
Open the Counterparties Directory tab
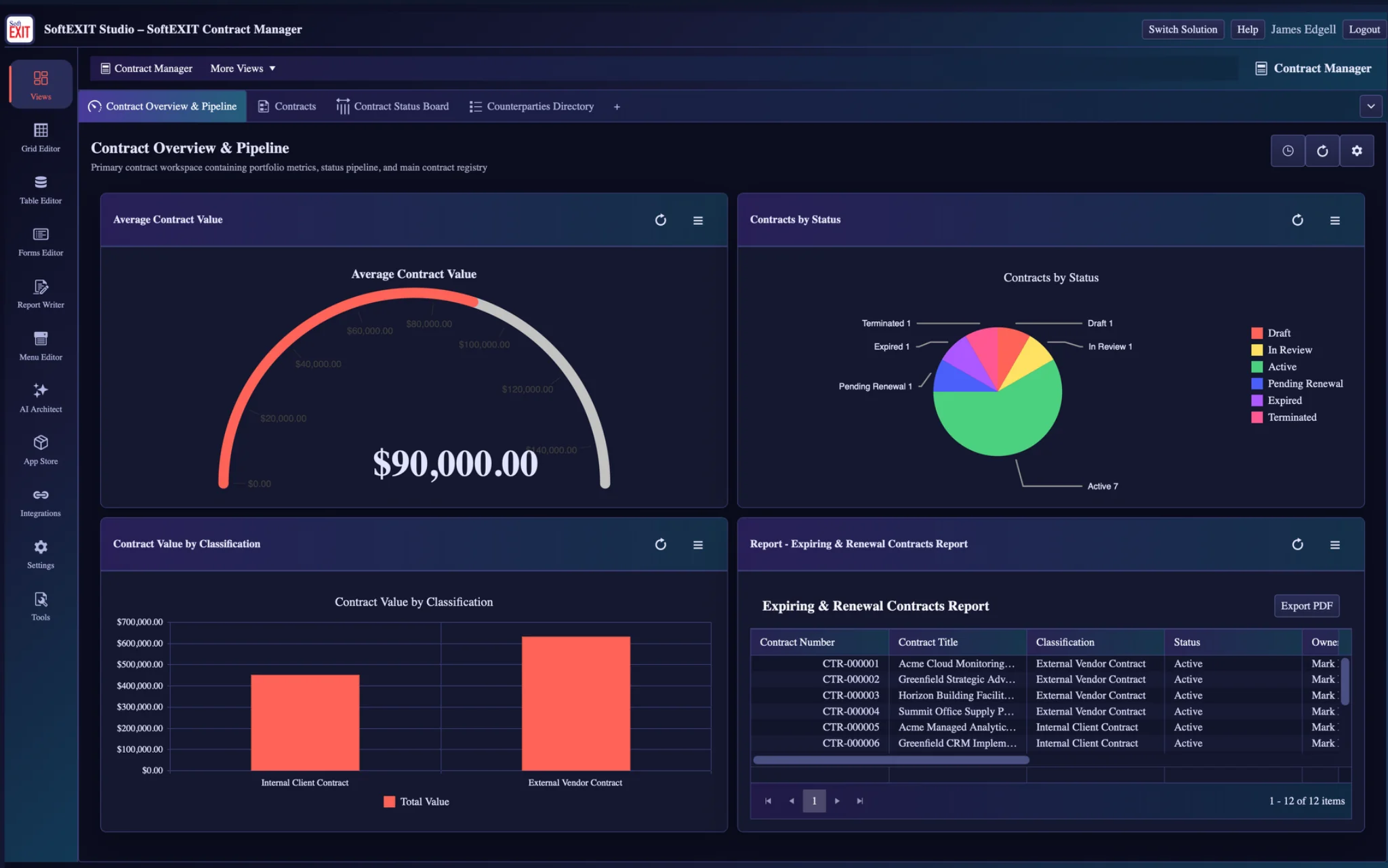532,106
